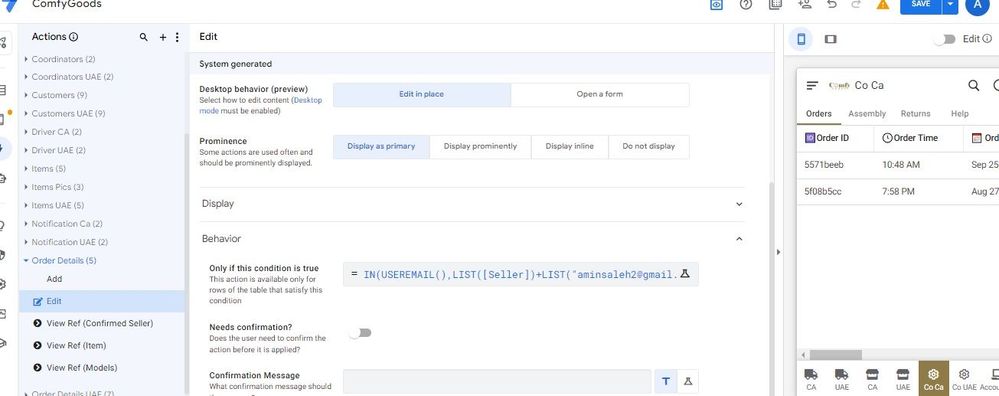This screenshot has width=999, height=396.
Task: Switch to the Returns tab
Action: click(x=916, y=114)
